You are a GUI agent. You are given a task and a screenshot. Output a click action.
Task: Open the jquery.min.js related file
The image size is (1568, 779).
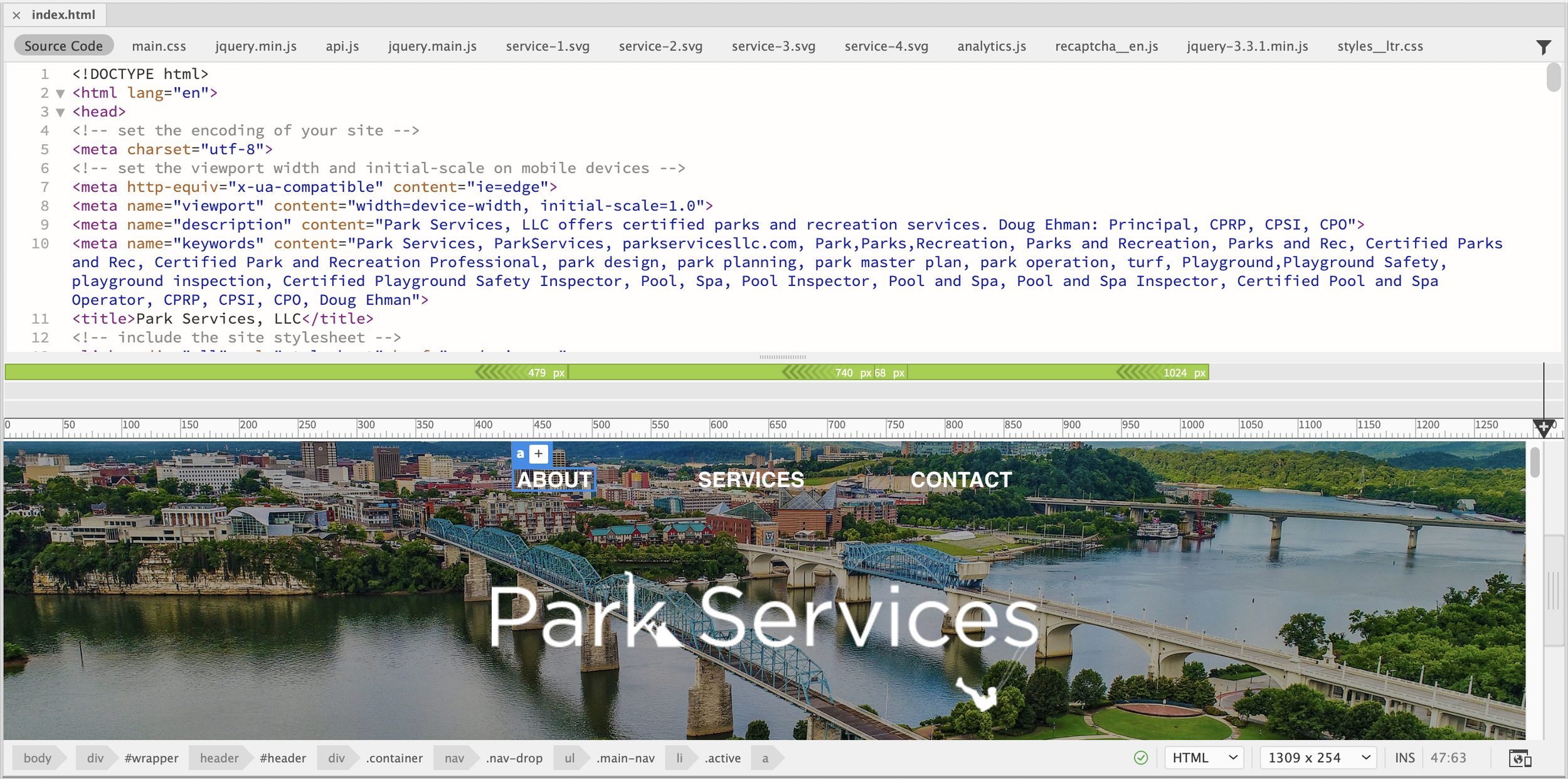pyautogui.click(x=256, y=46)
